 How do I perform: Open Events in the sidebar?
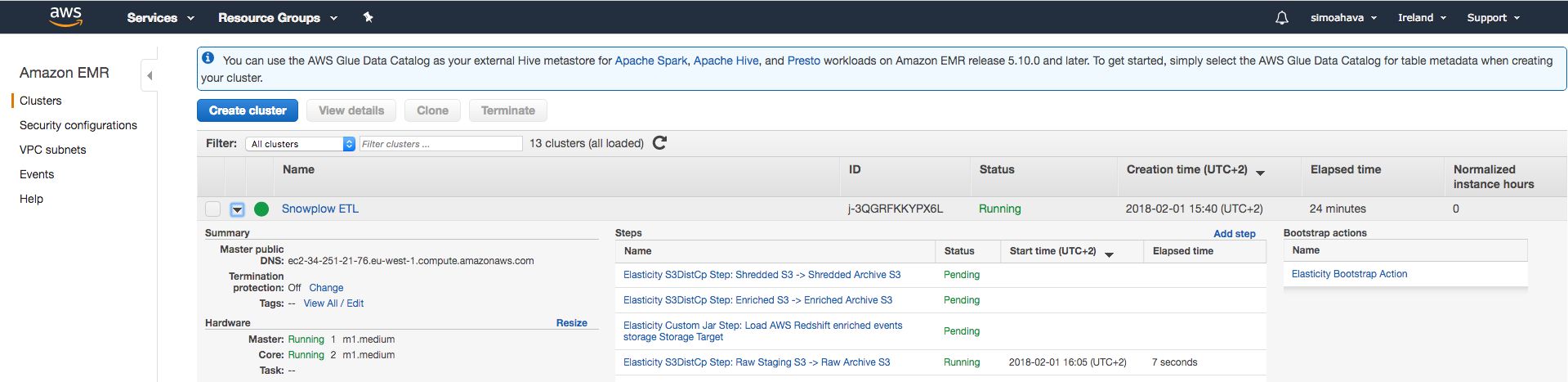pyautogui.click(x=37, y=174)
